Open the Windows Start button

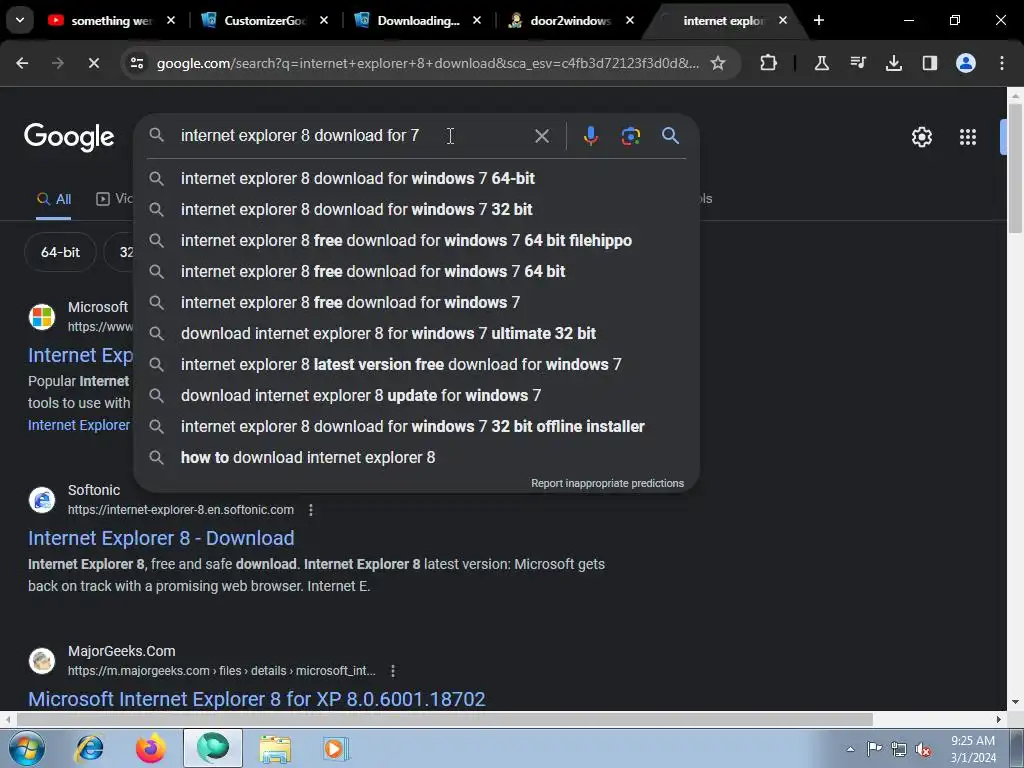[x=26, y=748]
